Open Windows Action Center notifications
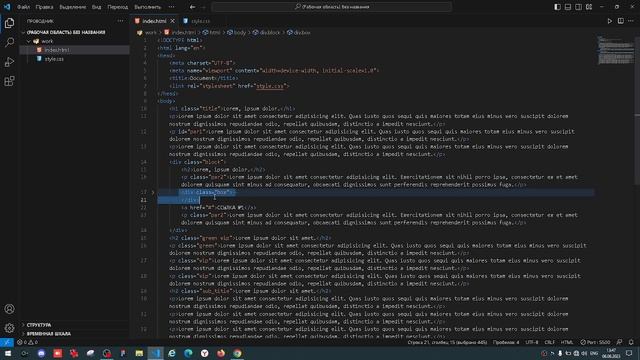The image size is (640, 360). [629, 353]
